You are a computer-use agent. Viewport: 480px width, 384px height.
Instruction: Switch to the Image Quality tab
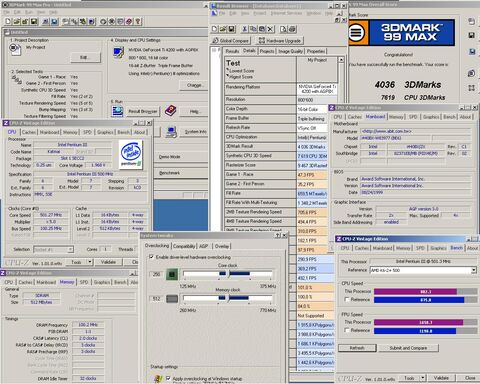tap(290, 51)
